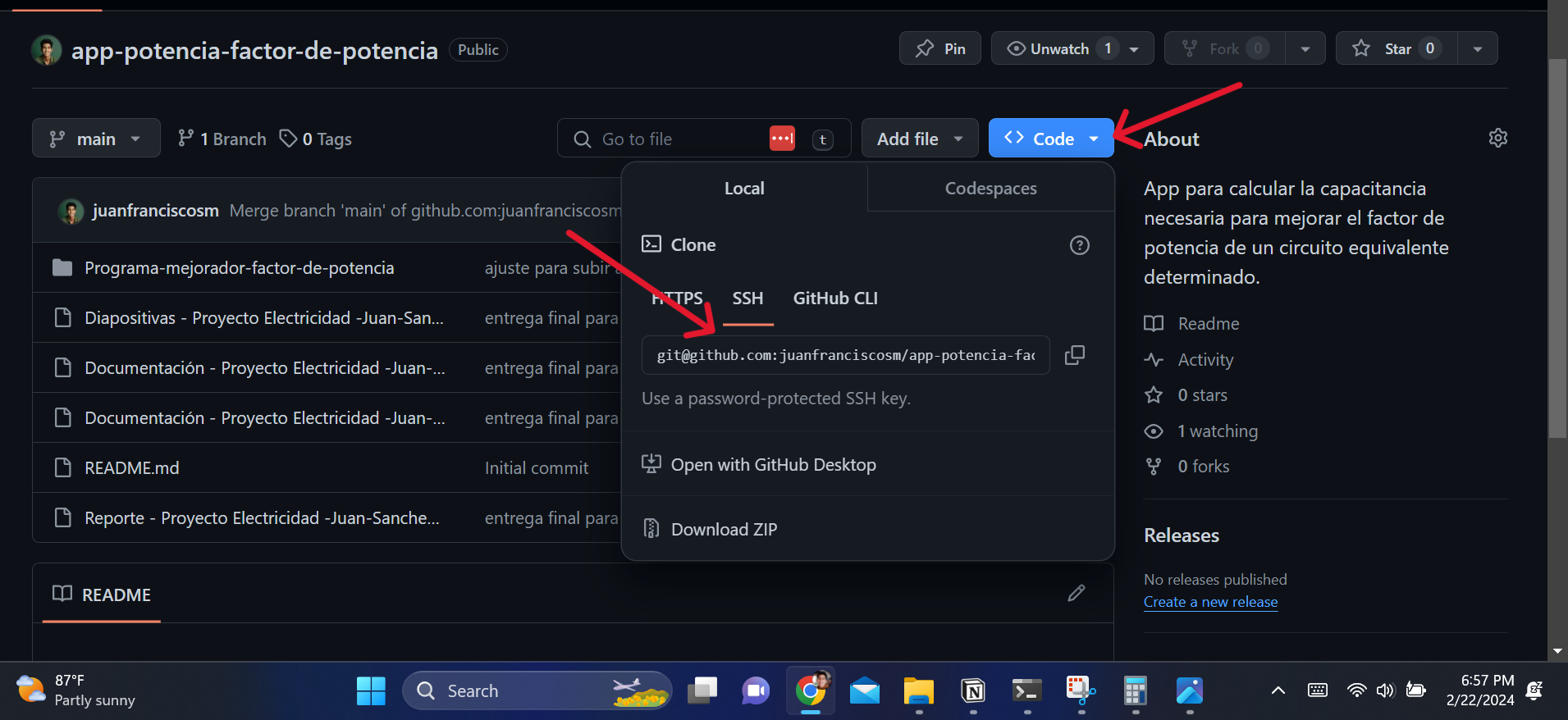Click the taskbar Search box

[x=537, y=690]
